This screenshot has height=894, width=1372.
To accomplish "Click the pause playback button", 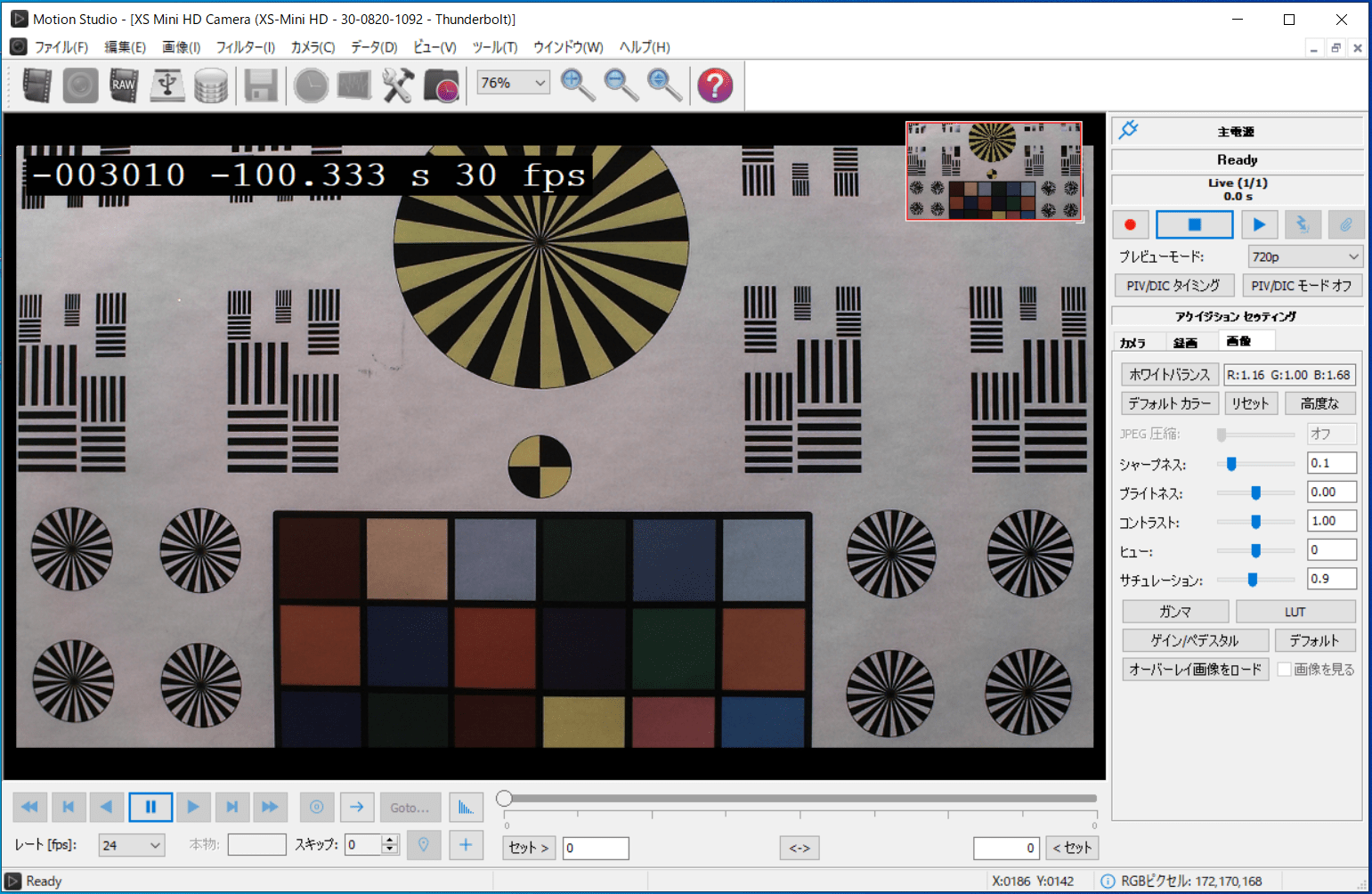I will [150, 807].
